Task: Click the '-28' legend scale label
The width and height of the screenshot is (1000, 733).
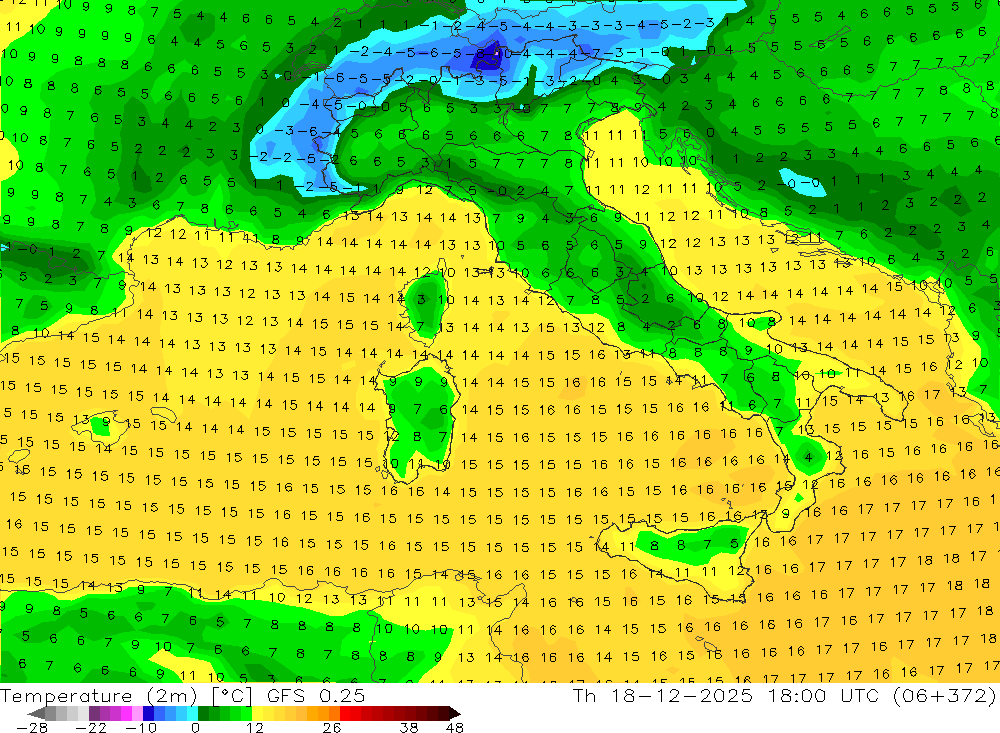Action: [x=32, y=727]
